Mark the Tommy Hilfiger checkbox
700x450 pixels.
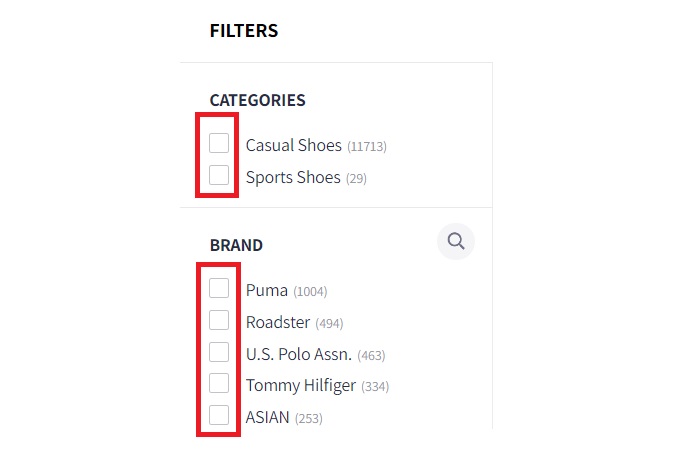pyautogui.click(x=219, y=384)
